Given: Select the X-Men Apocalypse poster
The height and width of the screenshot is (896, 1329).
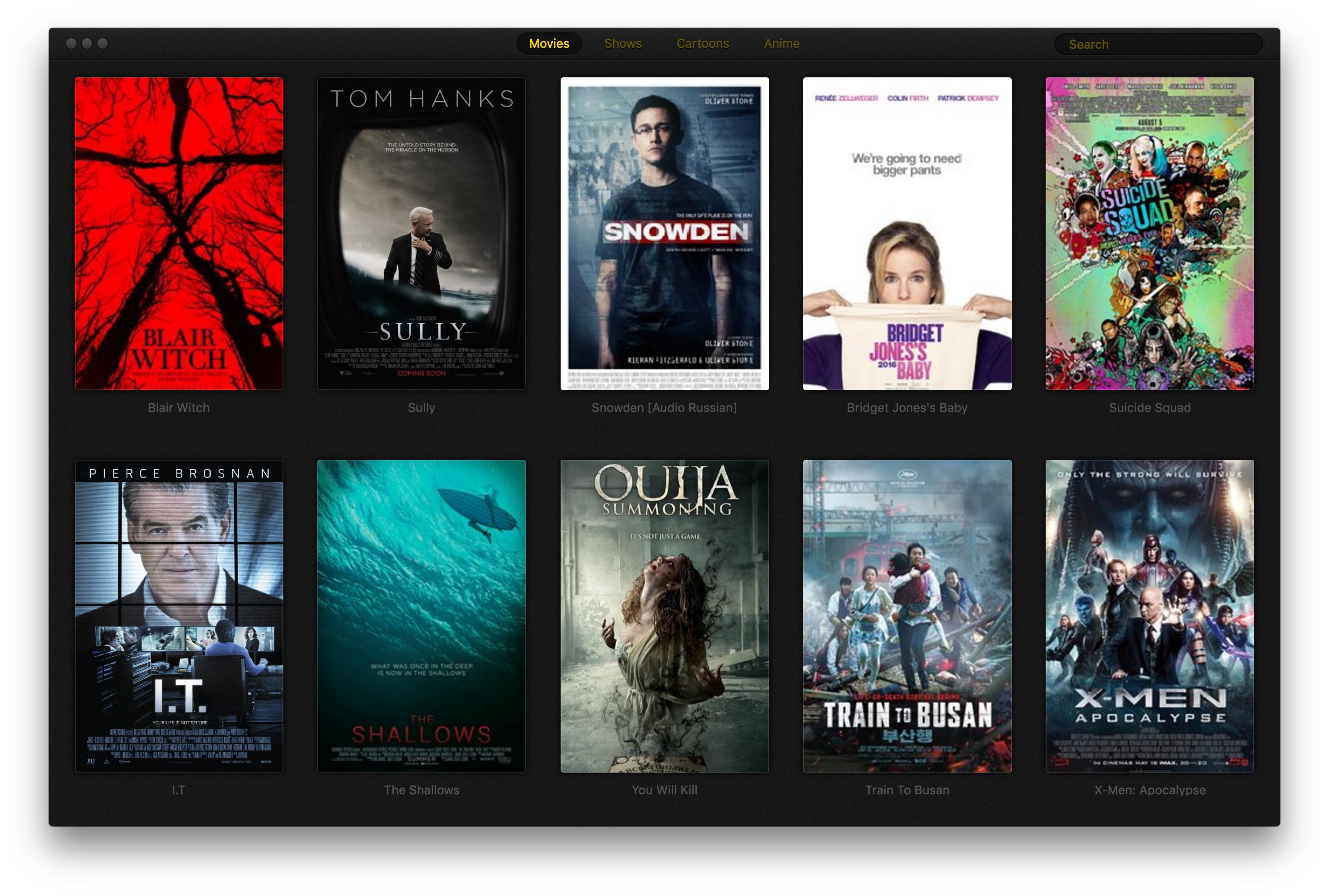Looking at the screenshot, I should 1149,615.
